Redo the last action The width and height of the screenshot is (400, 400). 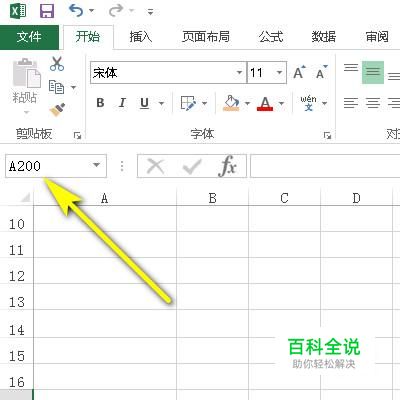116,11
